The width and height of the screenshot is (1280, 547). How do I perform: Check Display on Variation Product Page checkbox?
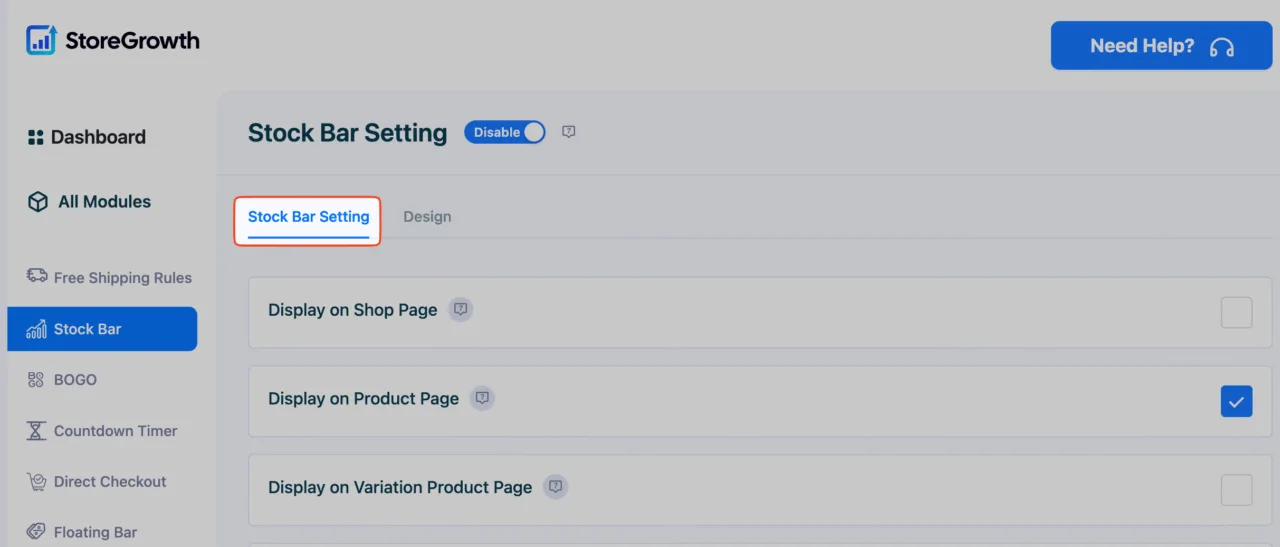coord(1236,490)
